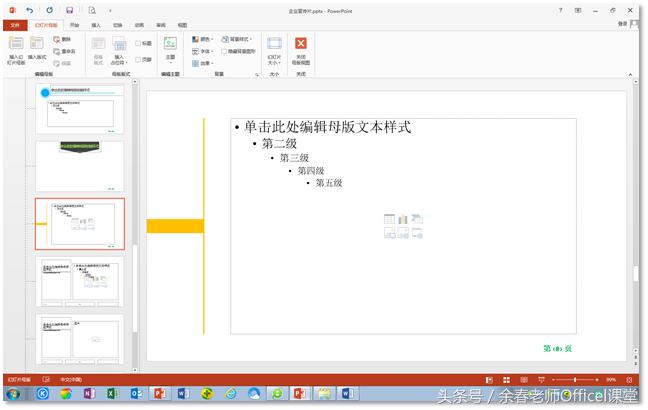Open the Background group dialog launcher

257,75
